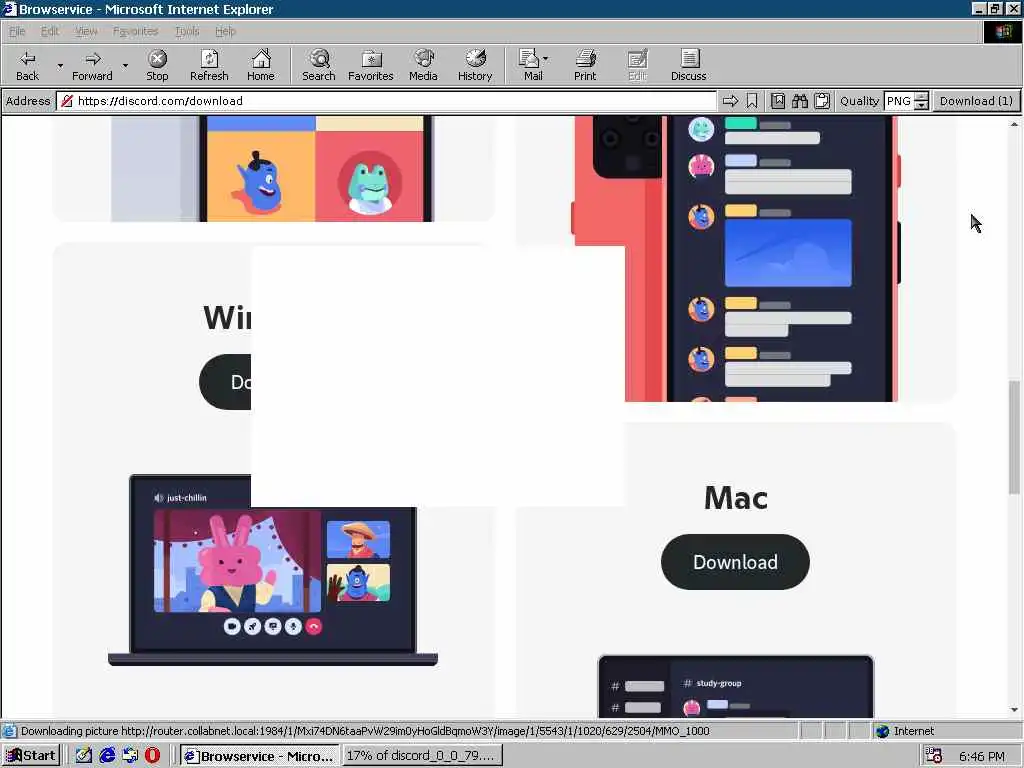Open the discord download progress taskbar item
Viewport: 1024px width, 768px height.
click(422, 756)
